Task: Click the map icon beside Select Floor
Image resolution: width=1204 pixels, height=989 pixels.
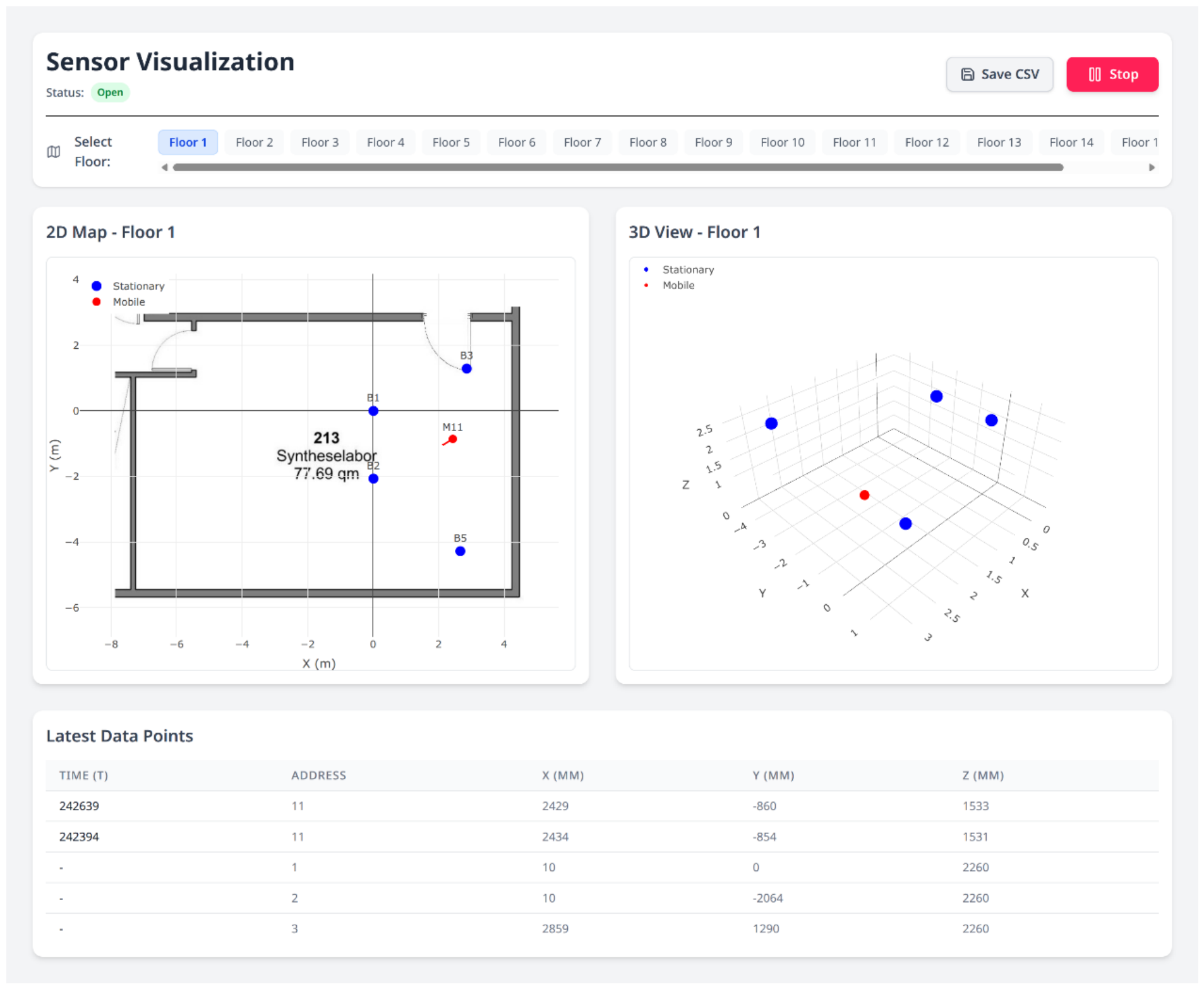Action: point(54,152)
